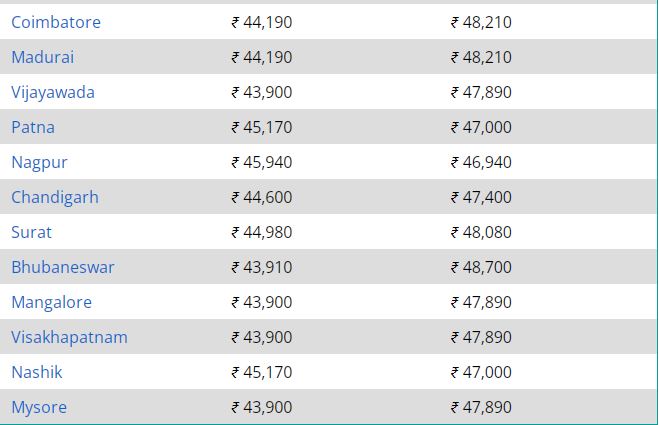The width and height of the screenshot is (659, 425).
Task: Open the Bhubaneswar link
Action: (x=63, y=267)
